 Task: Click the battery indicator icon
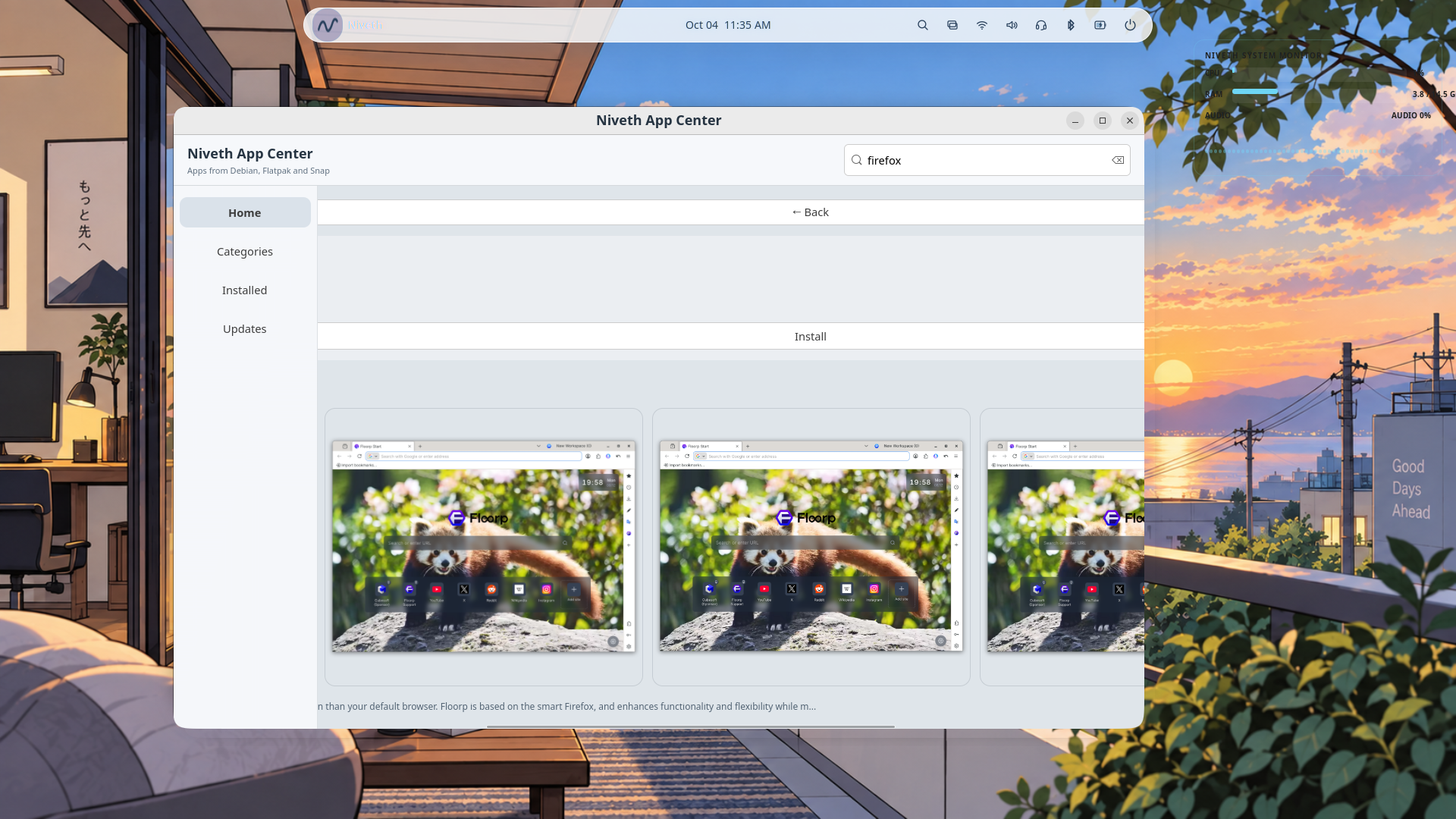point(1100,25)
